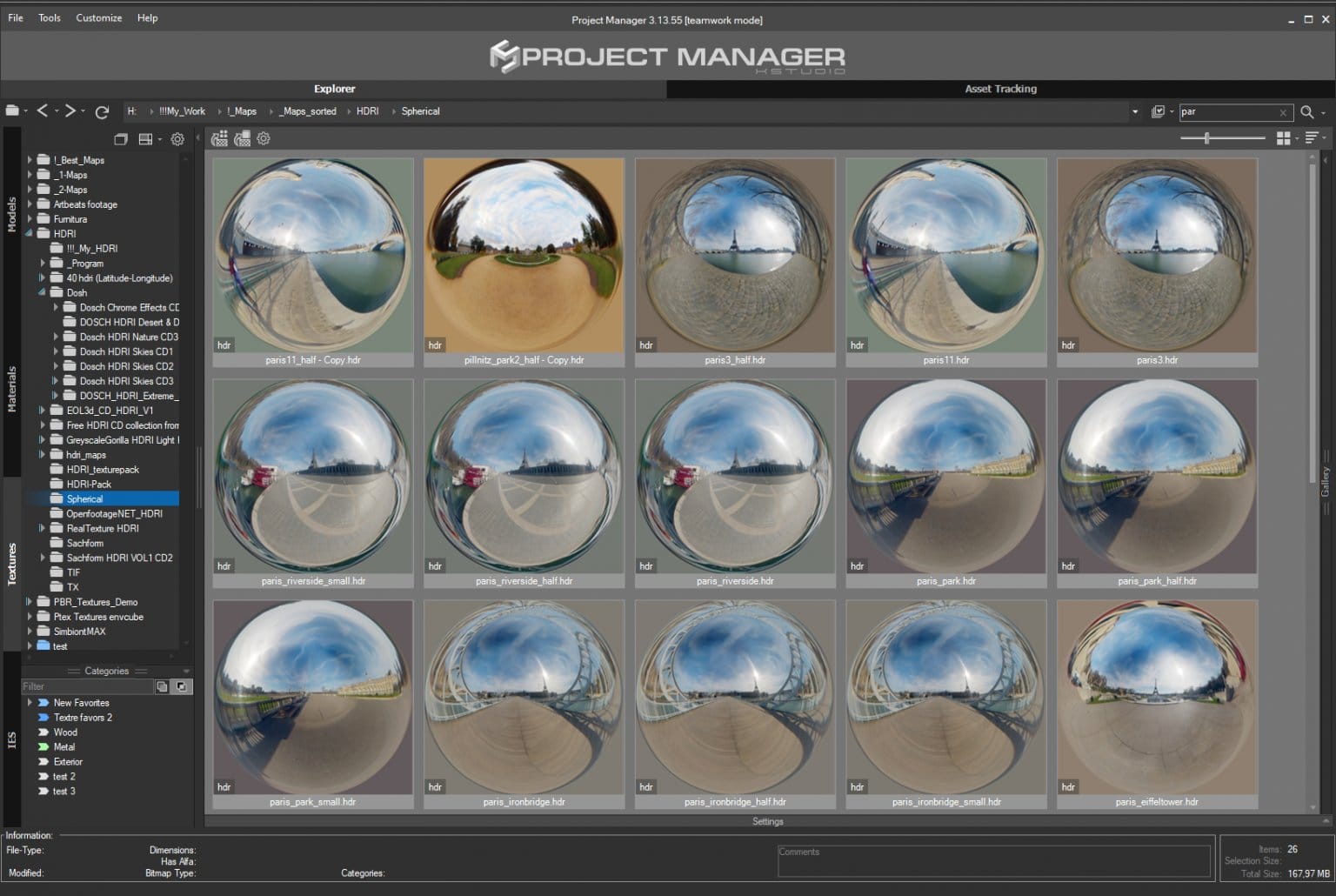1336x896 pixels.
Task: Click the Settings bar above the status area
Action: pyautogui.click(x=768, y=820)
